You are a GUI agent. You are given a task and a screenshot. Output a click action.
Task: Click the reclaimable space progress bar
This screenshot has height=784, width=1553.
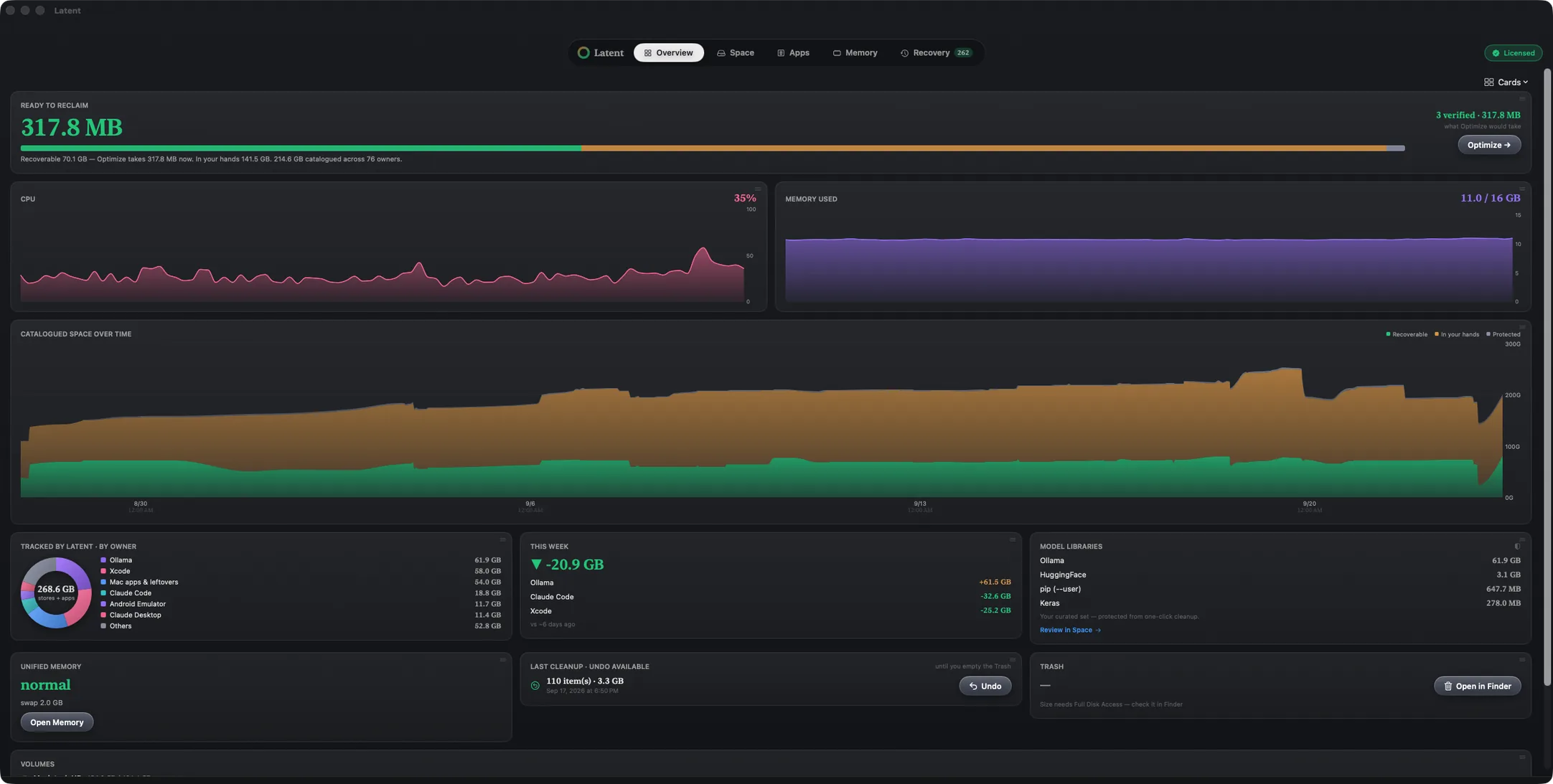click(713, 148)
